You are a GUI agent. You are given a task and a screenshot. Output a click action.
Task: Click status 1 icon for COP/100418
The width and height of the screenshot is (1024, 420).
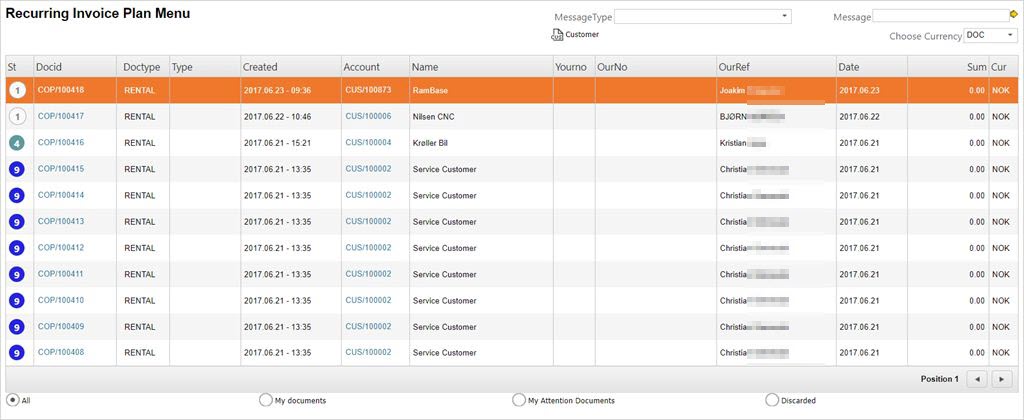(x=18, y=90)
